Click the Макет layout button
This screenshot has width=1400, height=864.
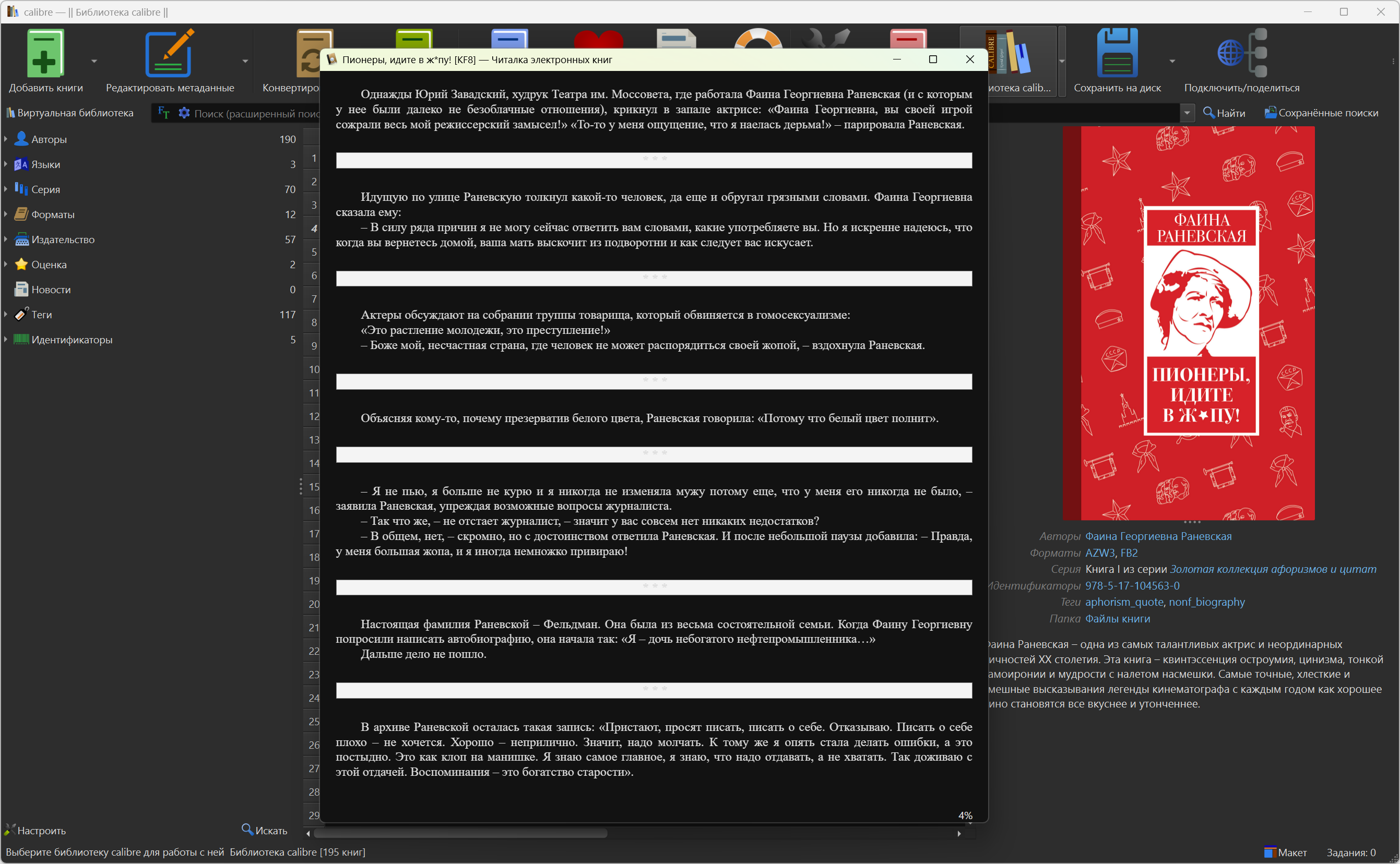click(x=1285, y=852)
